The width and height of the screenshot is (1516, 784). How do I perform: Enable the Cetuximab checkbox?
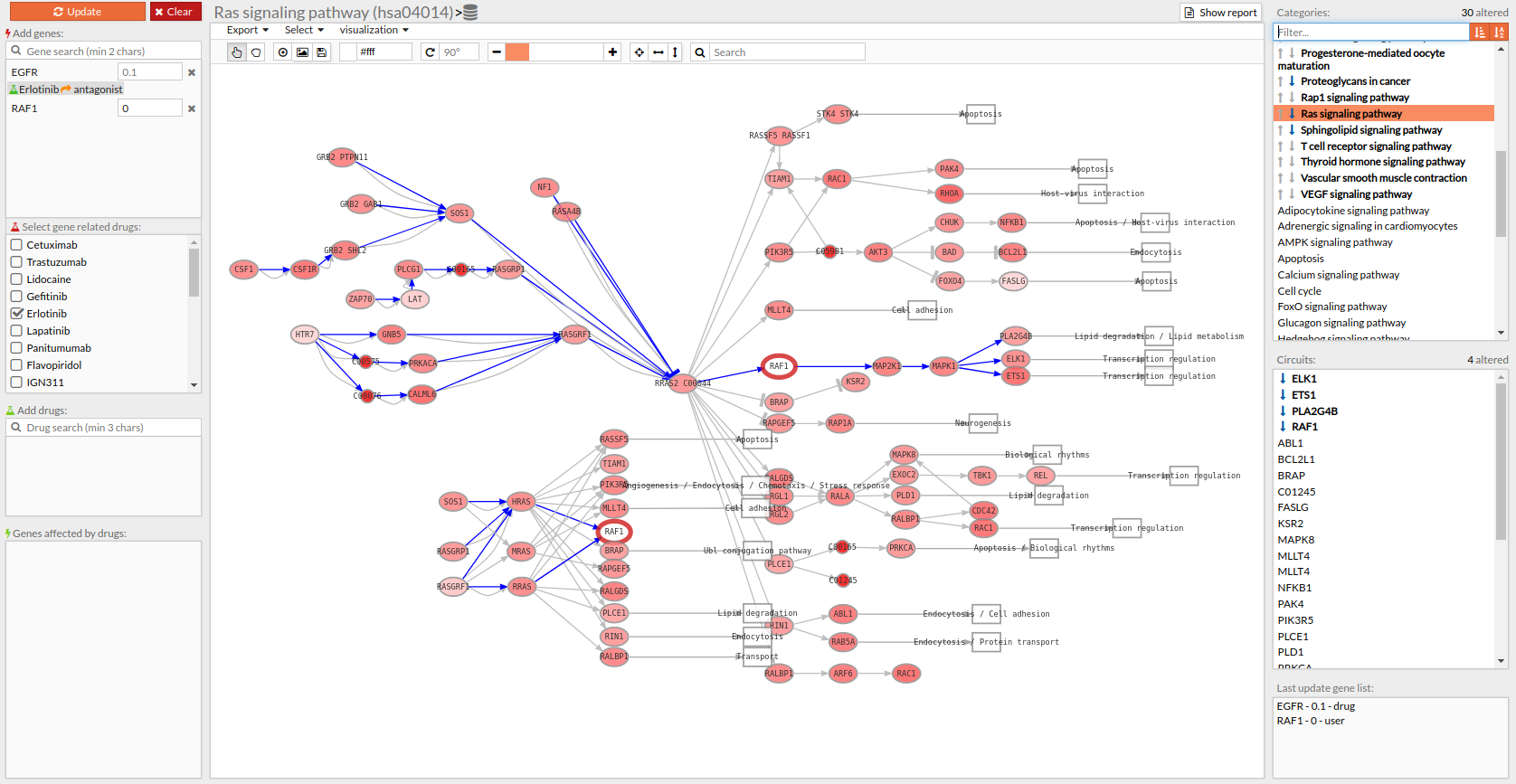tap(16, 245)
